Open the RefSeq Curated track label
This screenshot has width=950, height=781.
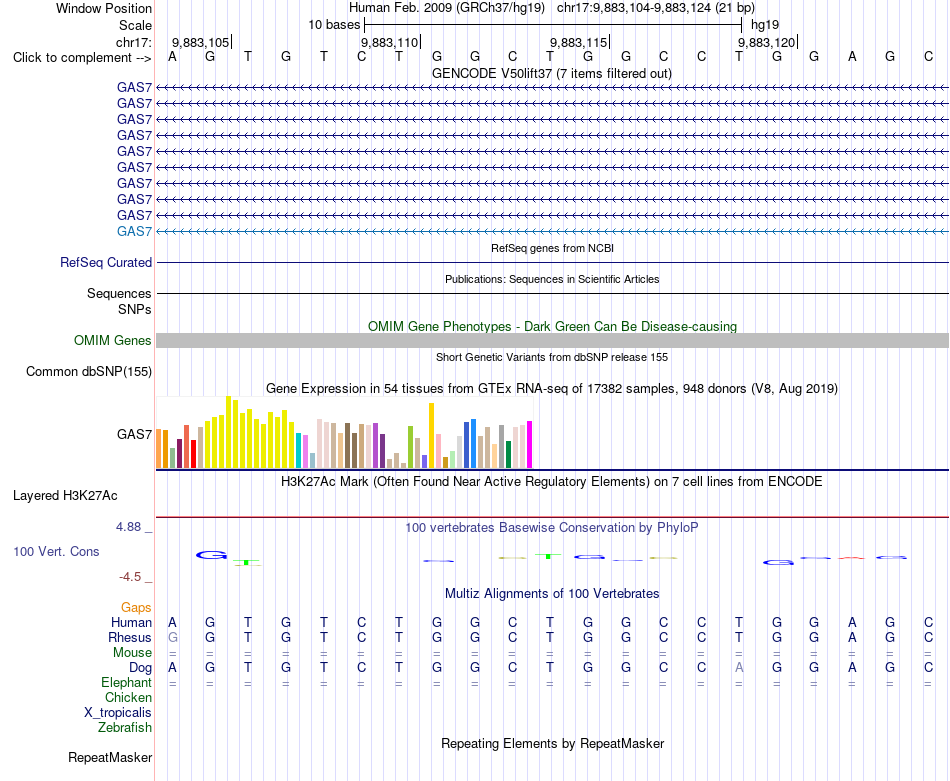[x=105, y=262]
